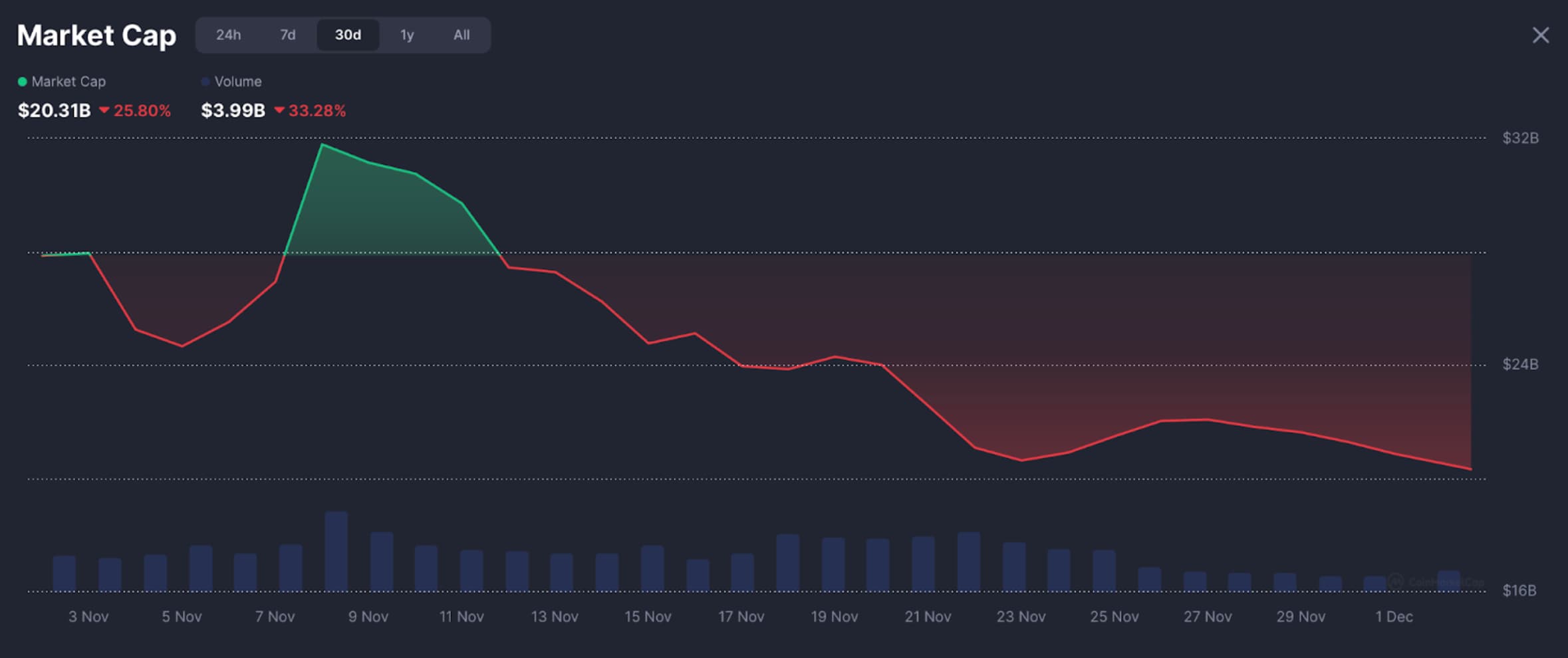Click the red triangle beside 25.80%
The width and height of the screenshot is (1568, 658).
pos(105,111)
